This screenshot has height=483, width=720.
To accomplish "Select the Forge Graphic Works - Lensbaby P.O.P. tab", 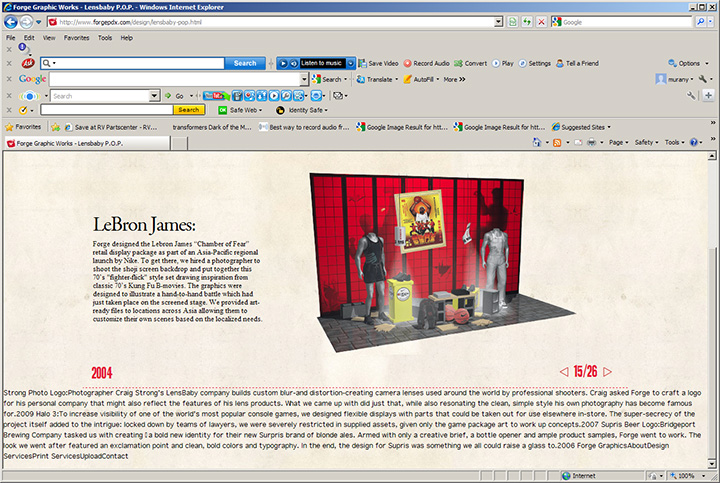I will 87,143.
